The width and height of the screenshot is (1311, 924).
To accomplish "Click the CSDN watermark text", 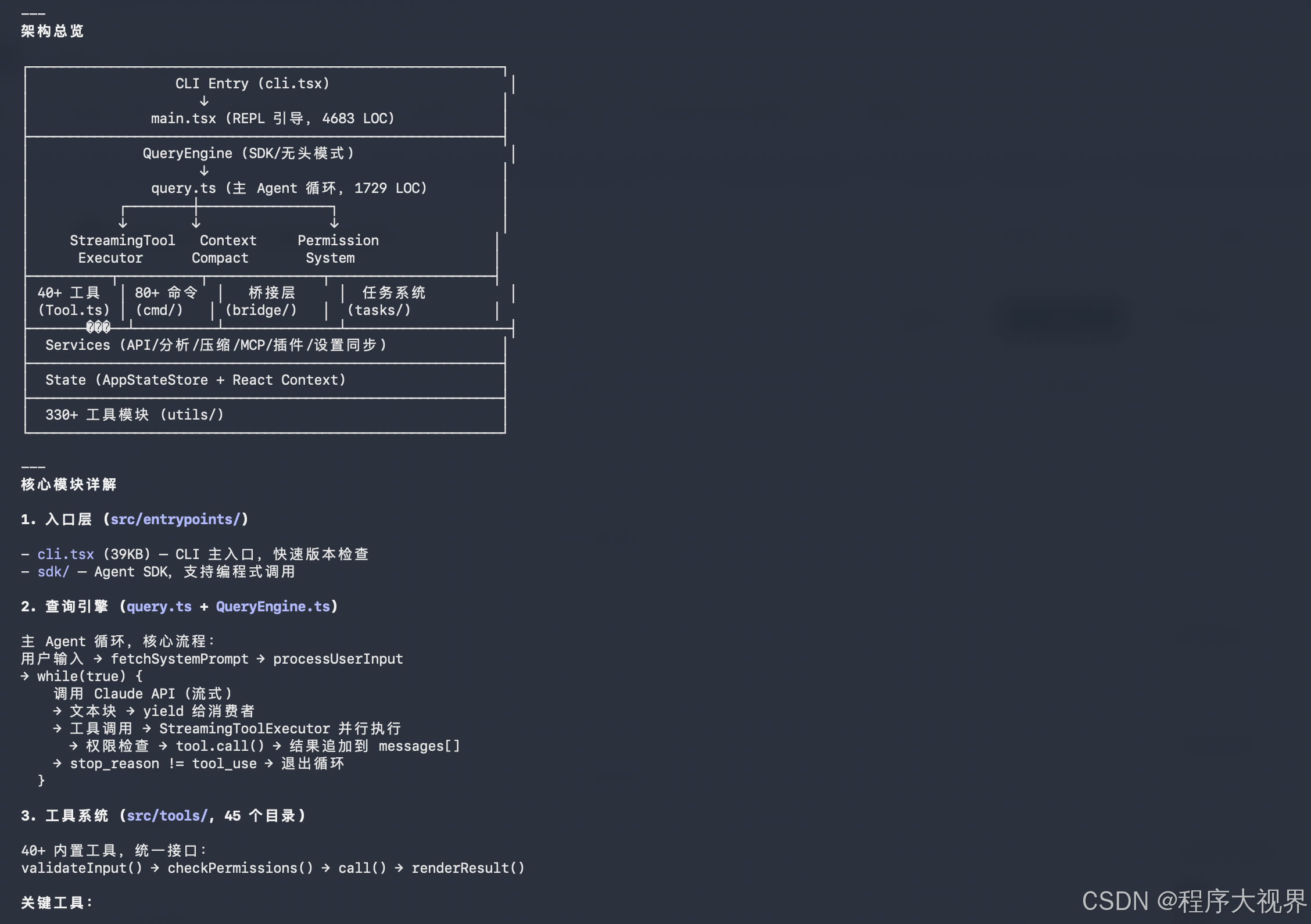I will pyautogui.click(x=1194, y=901).
